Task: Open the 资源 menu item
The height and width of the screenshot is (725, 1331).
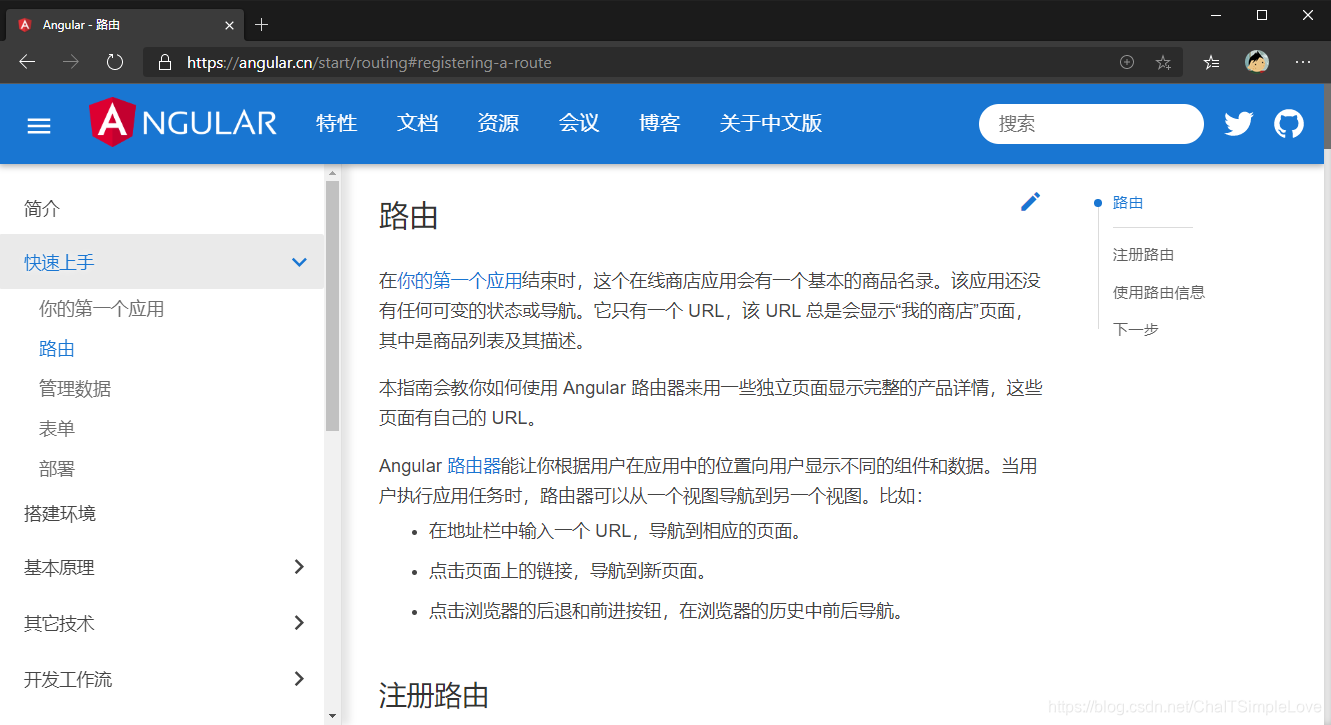Action: 498,123
